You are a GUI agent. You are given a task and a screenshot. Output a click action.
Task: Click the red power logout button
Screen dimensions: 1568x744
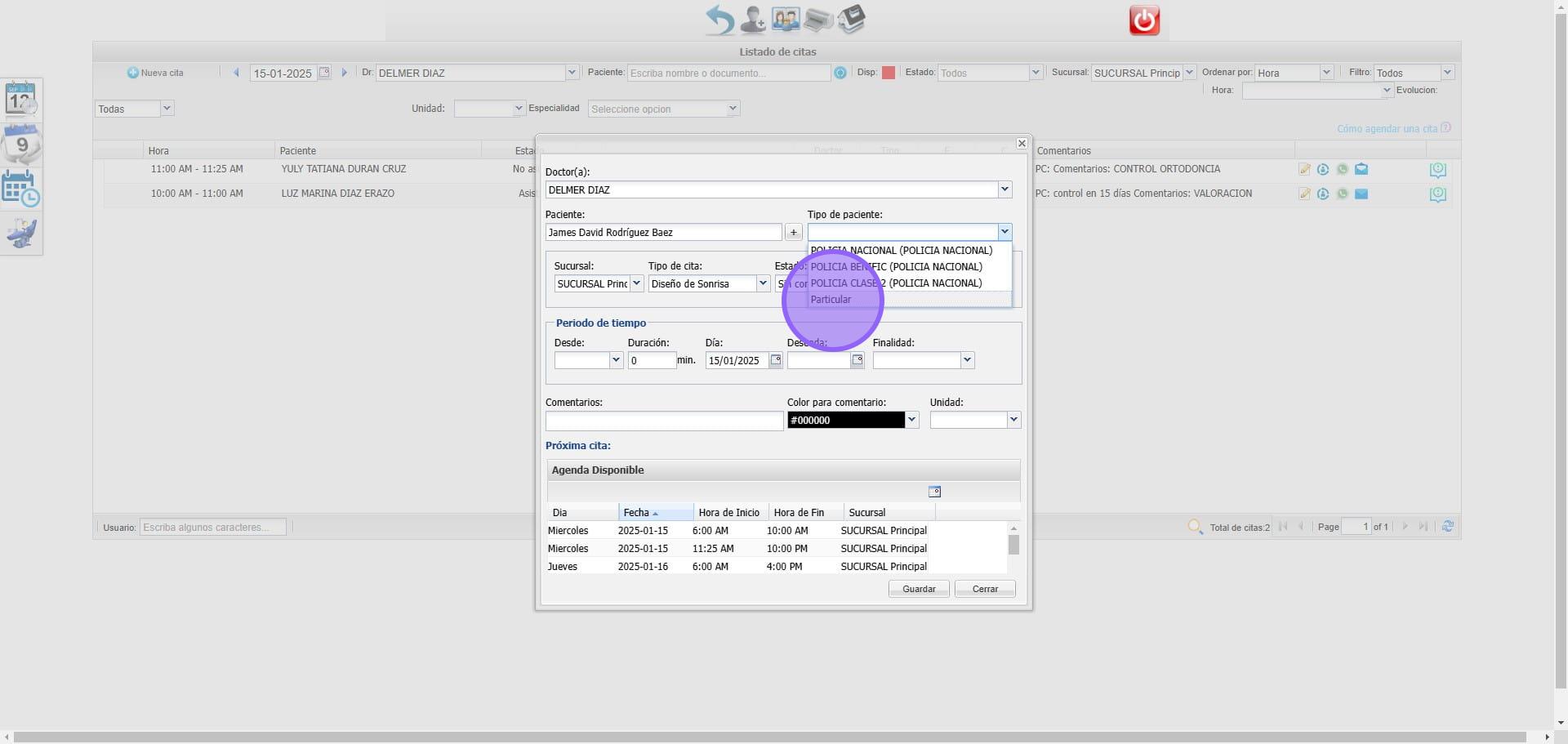[x=1143, y=20]
